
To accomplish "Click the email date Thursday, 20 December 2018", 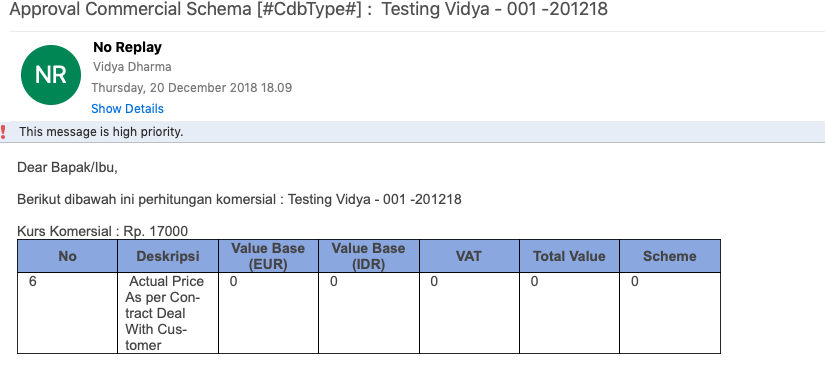I will point(192,88).
